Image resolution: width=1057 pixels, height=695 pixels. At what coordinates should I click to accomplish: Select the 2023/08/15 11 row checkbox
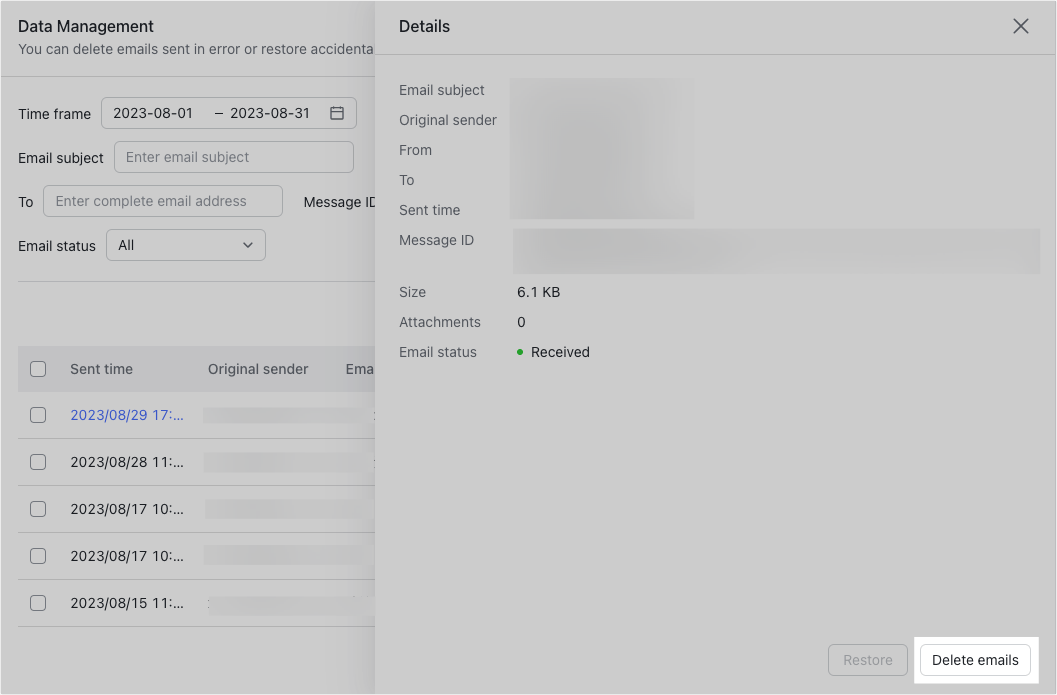pyautogui.click(x=38, y=603)
